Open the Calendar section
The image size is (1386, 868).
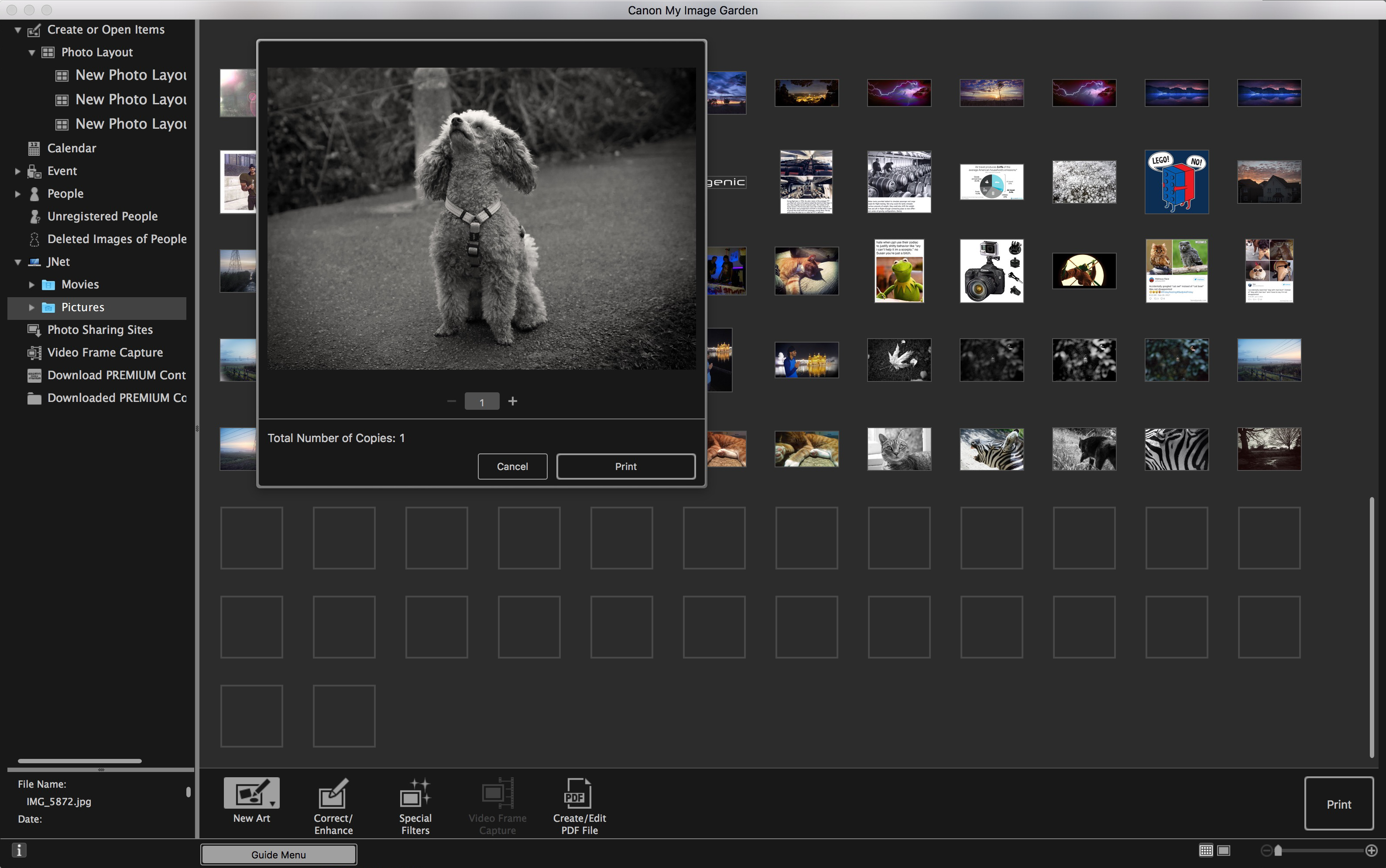coord(72,148)
